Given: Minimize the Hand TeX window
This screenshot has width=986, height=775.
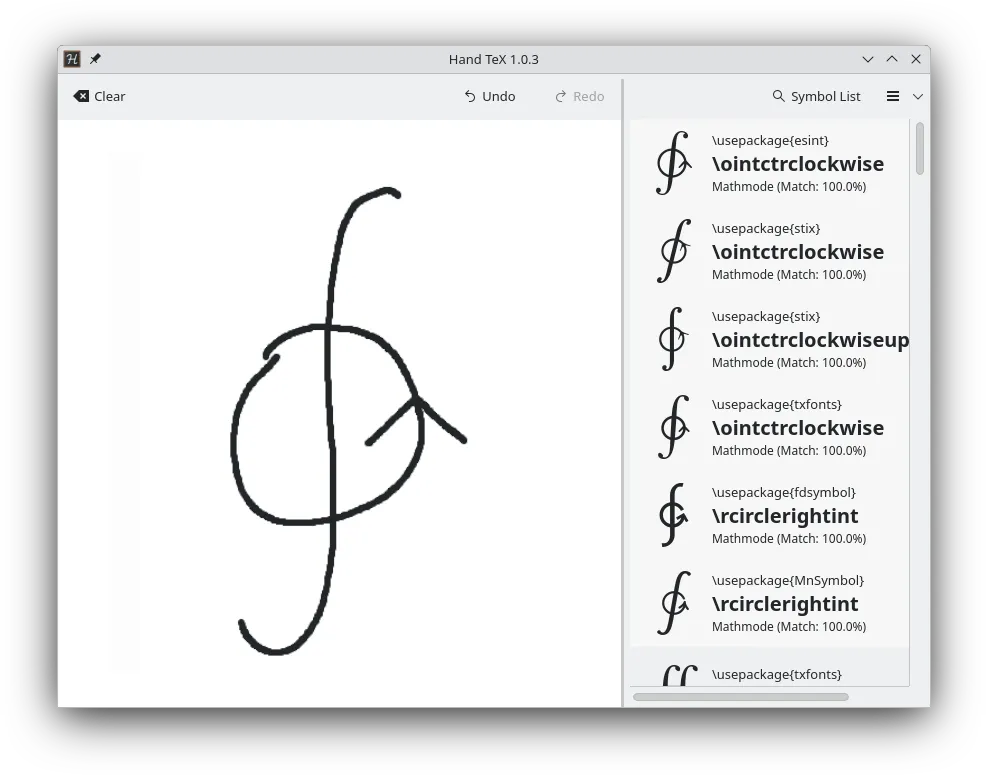Looking at the screenshot, I should (x=868, y=59).
